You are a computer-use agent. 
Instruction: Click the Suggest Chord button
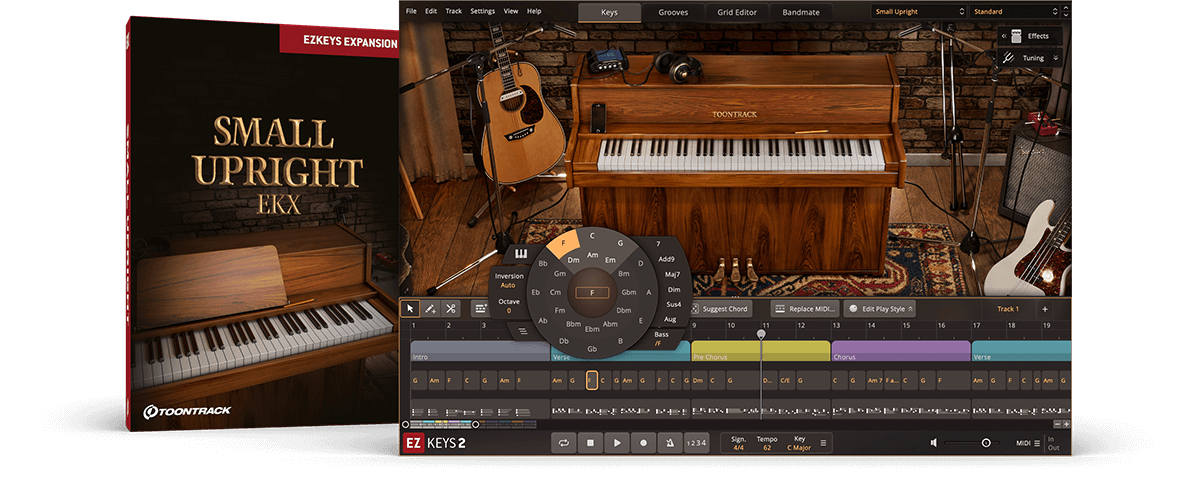pos(720,309)
